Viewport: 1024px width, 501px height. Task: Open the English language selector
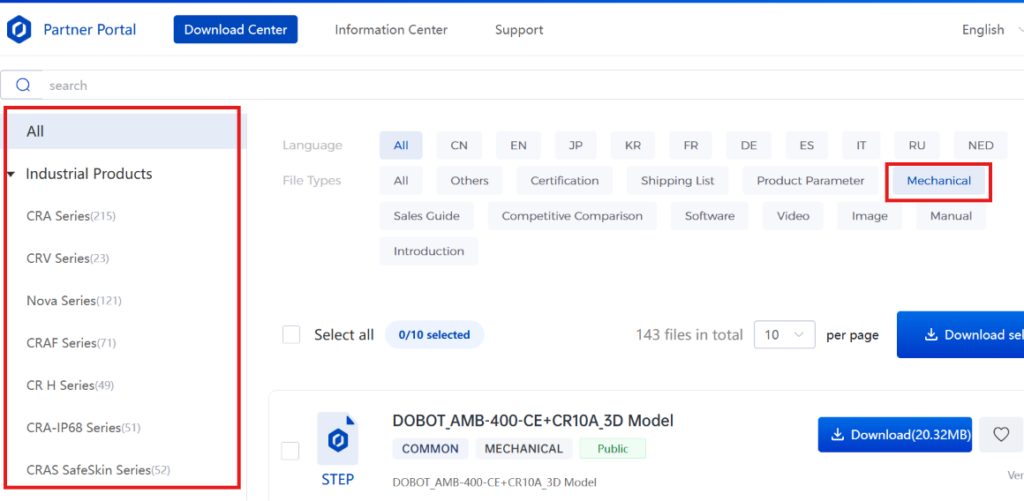pyautogui.click(x=992, y=29)
